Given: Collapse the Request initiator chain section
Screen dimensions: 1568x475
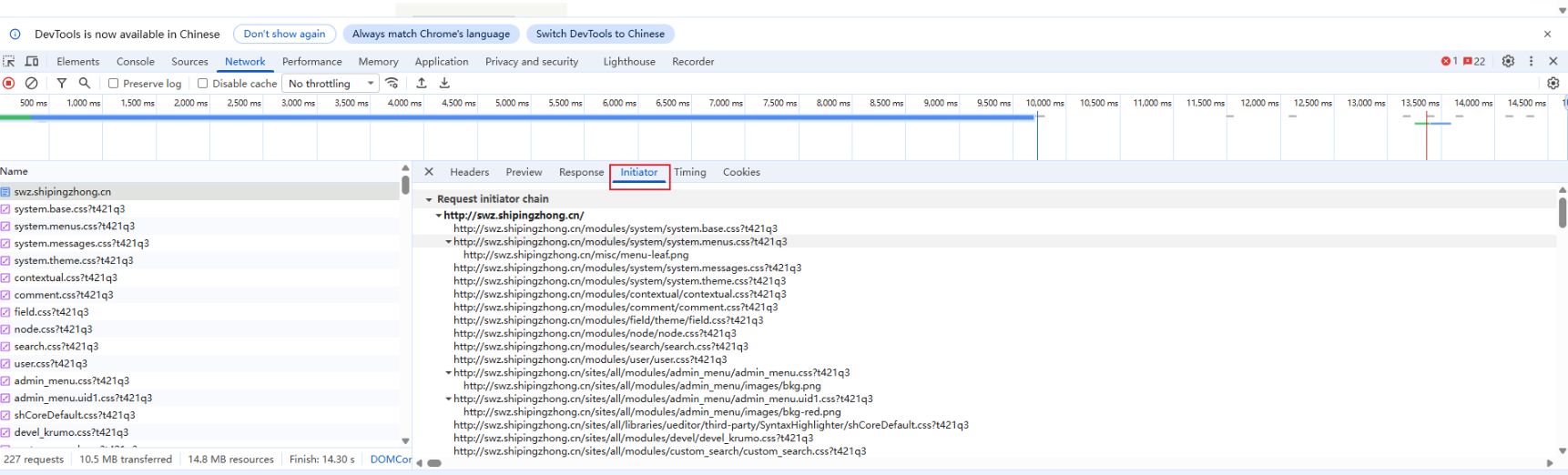Looking at the screenshot, I should tap(429, 199).
